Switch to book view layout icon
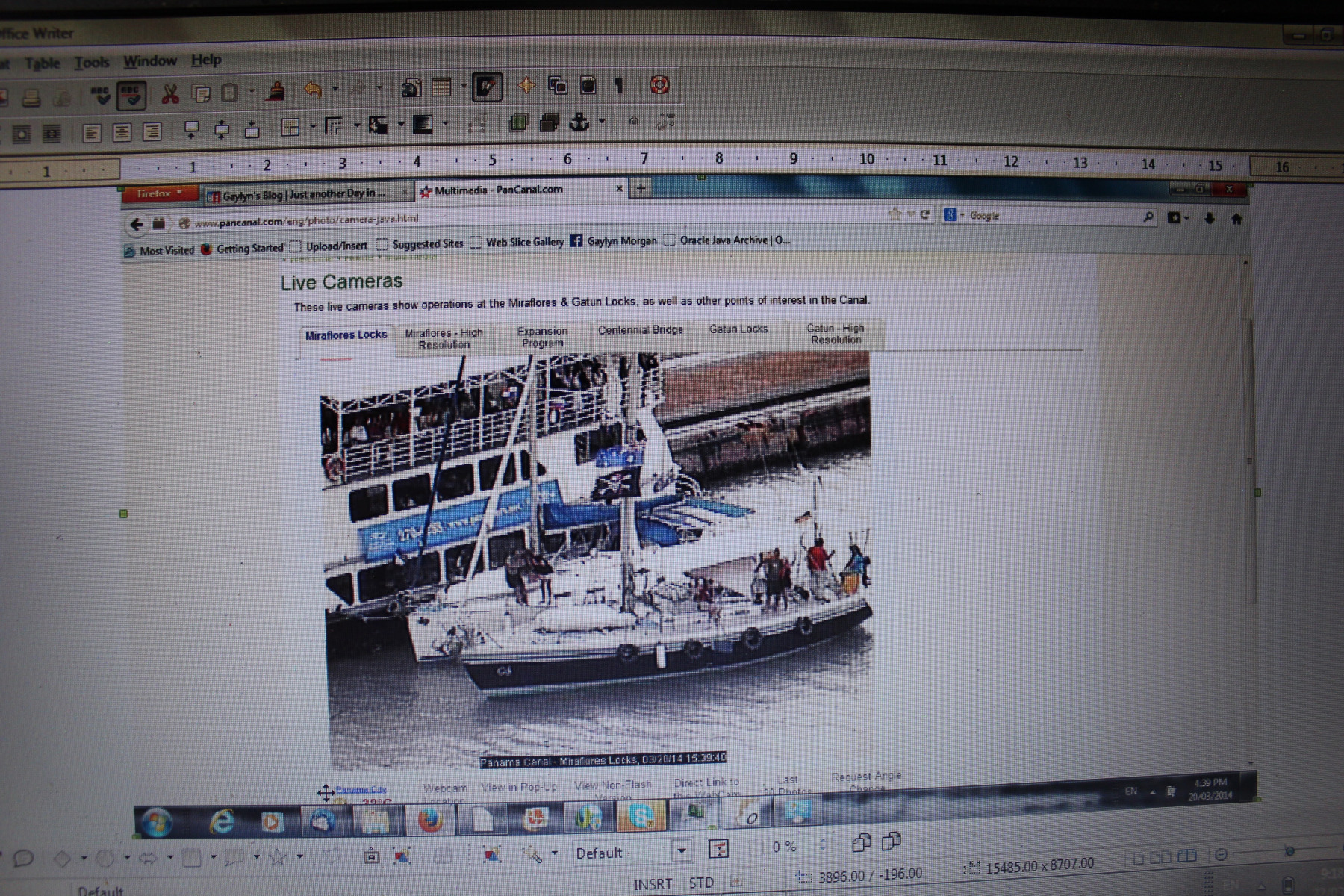The image size is (1344, 896). [x=1186, y=856]
